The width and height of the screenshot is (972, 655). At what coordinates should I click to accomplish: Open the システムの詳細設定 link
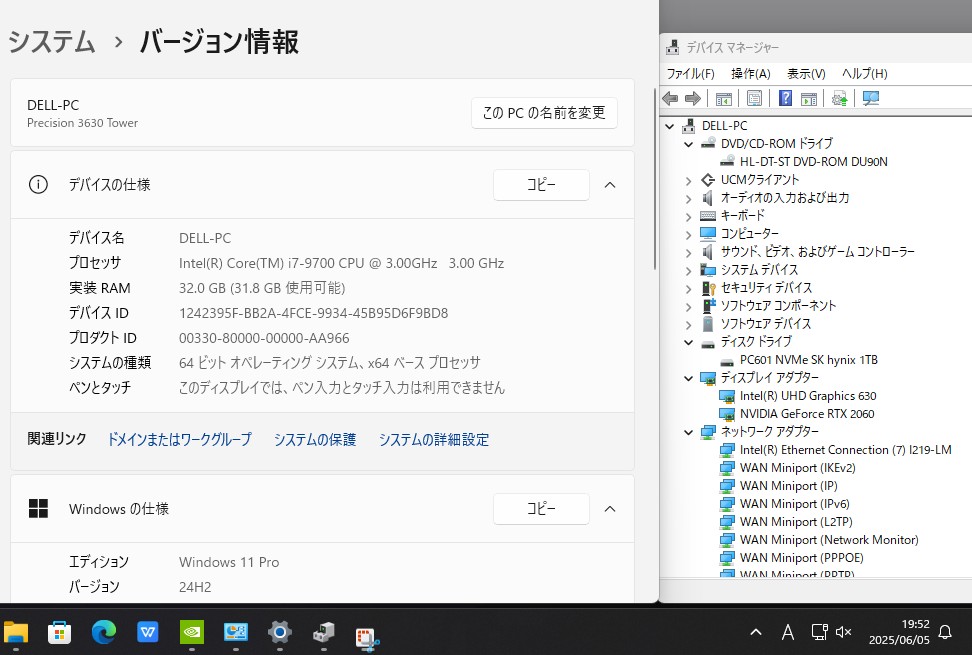click(x=434, y=439)
